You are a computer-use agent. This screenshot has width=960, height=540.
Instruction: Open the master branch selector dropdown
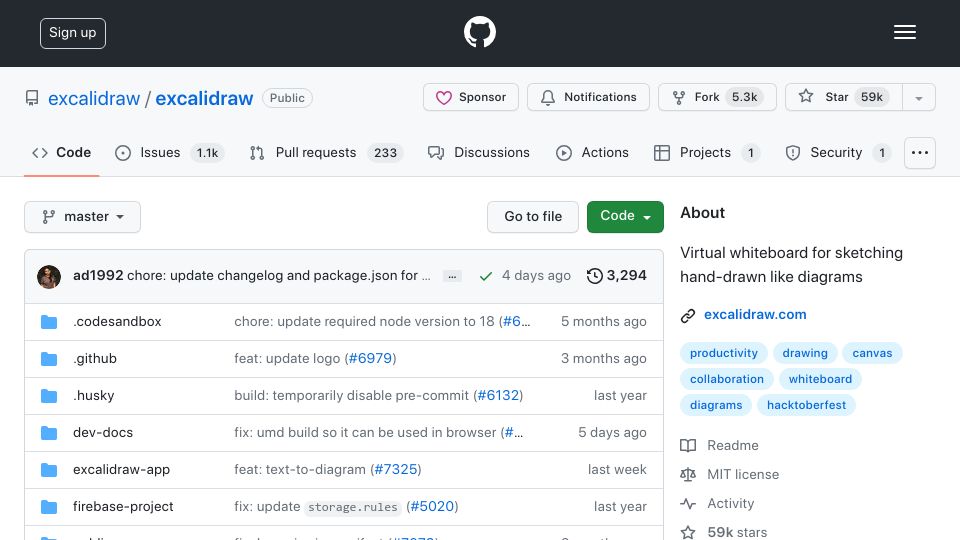(83, 217)
